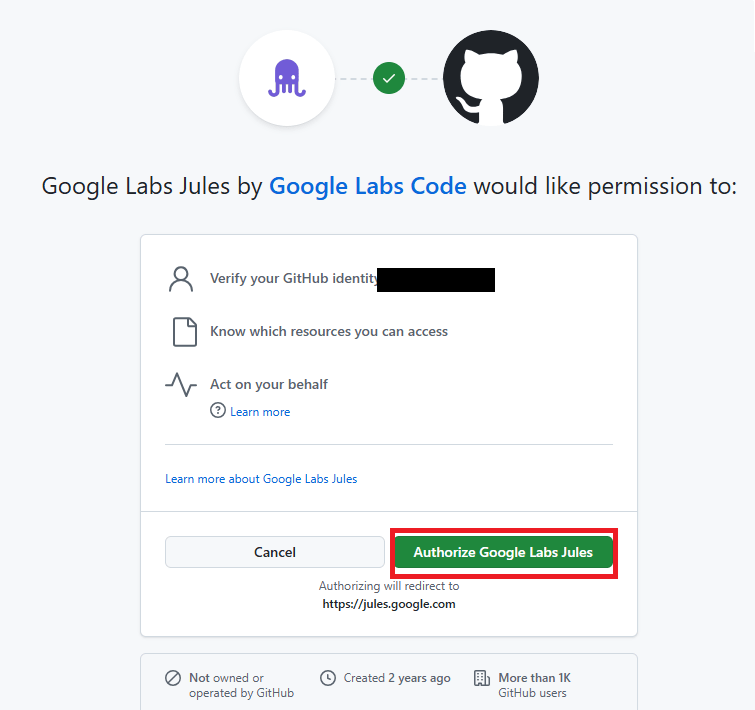755x710 pixels.
Task: Click the https://jules.google.com redirect URL text
Action: [389, 604]
